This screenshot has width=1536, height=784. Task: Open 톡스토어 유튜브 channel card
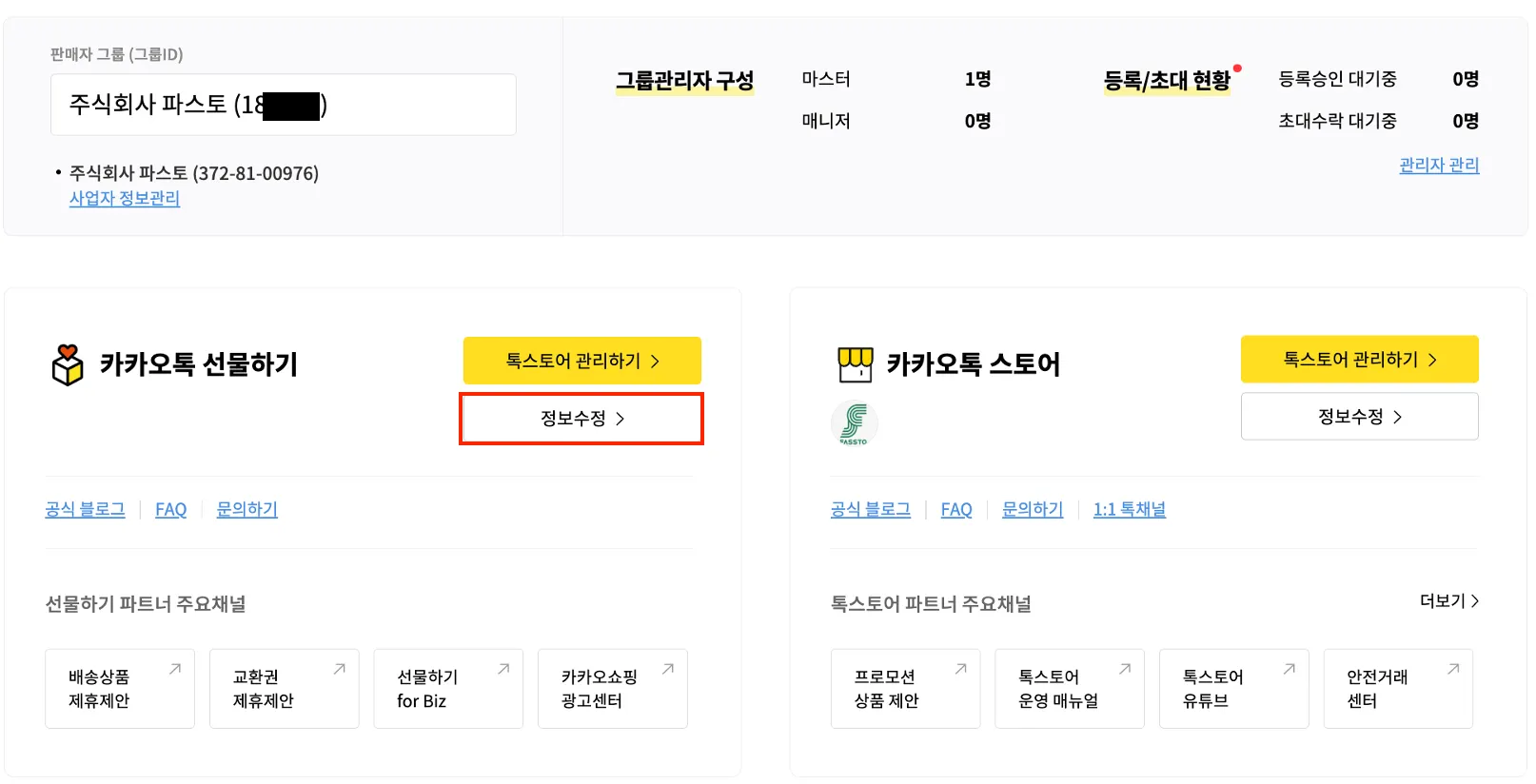(x=1233, y=689)
